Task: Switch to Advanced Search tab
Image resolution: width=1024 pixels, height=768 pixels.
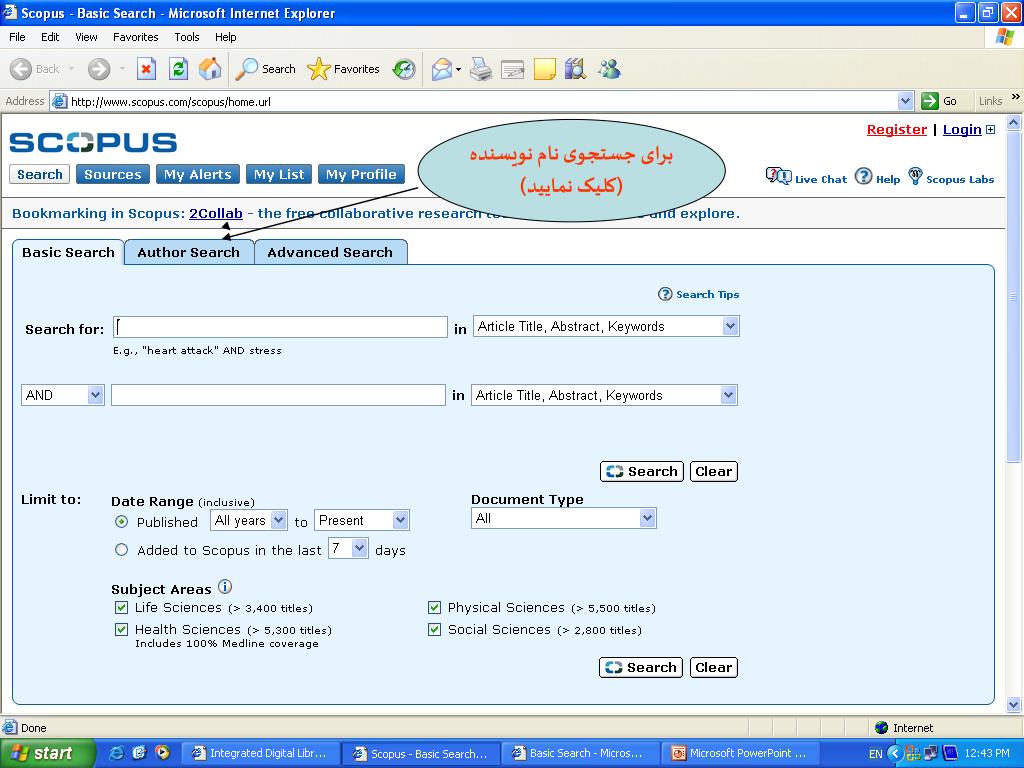Action: [x=330, y=252]
